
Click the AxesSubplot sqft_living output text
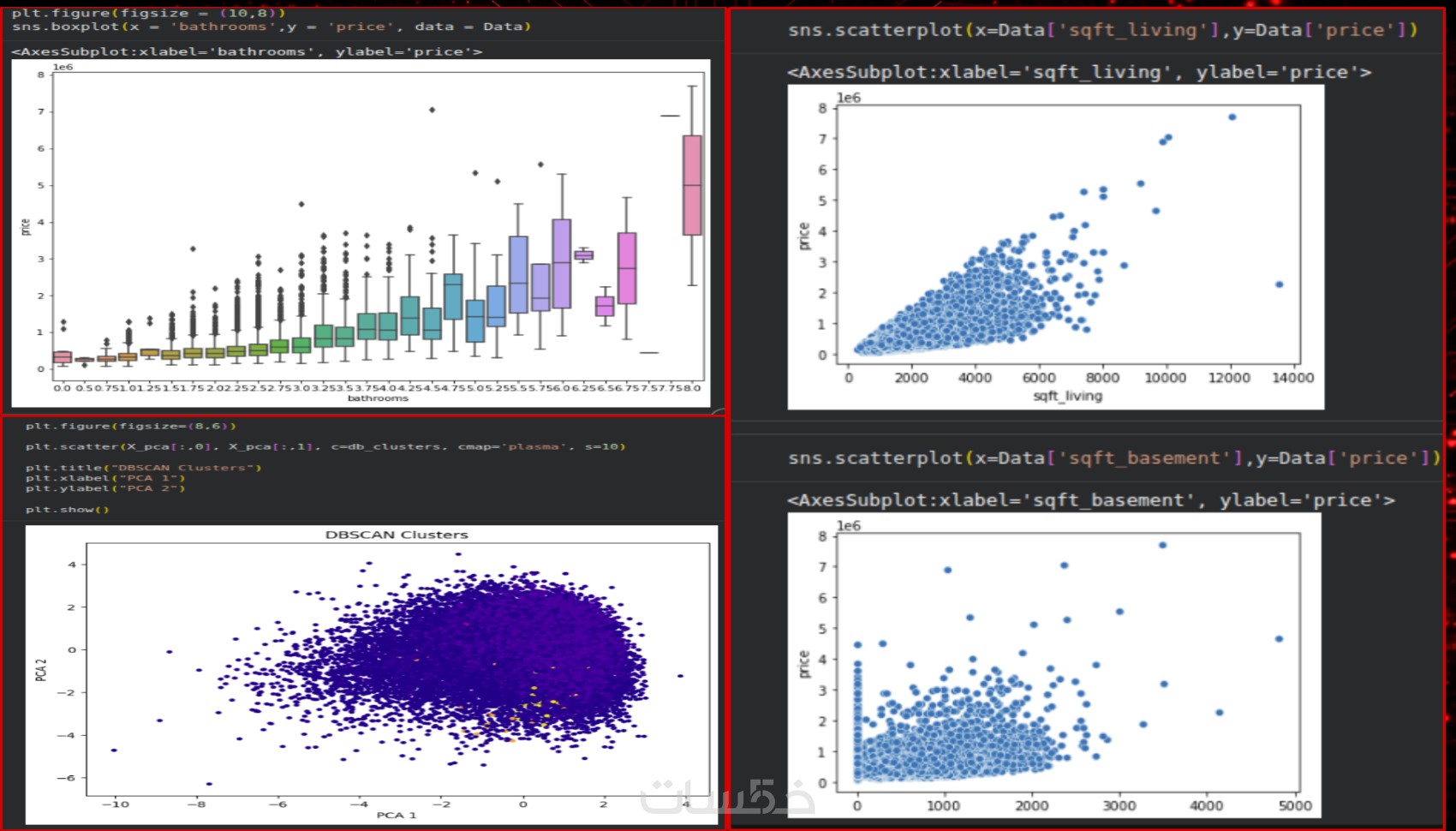(1079, 73)
